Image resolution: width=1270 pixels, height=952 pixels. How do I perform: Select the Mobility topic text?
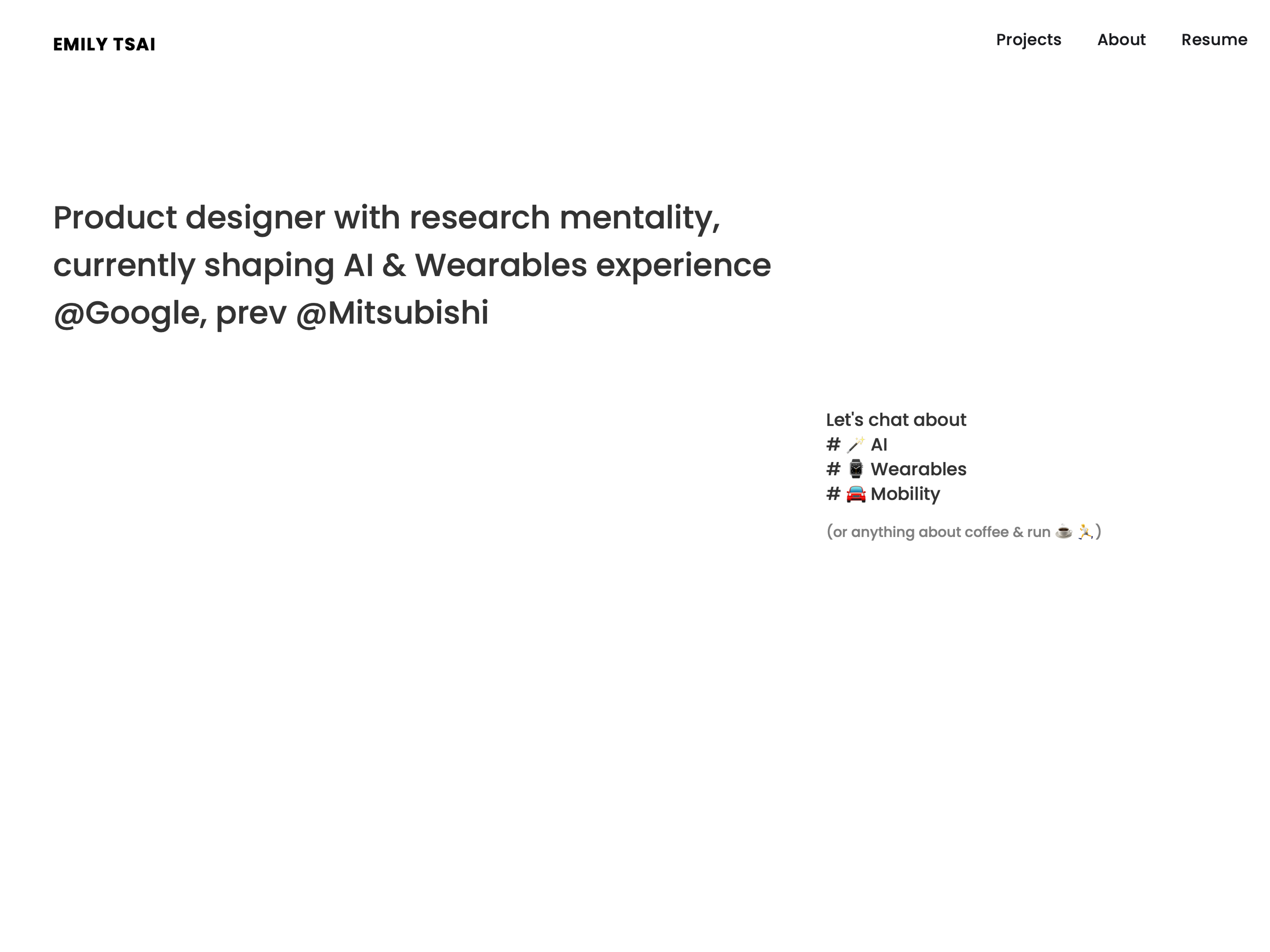(x=905, y=494)
